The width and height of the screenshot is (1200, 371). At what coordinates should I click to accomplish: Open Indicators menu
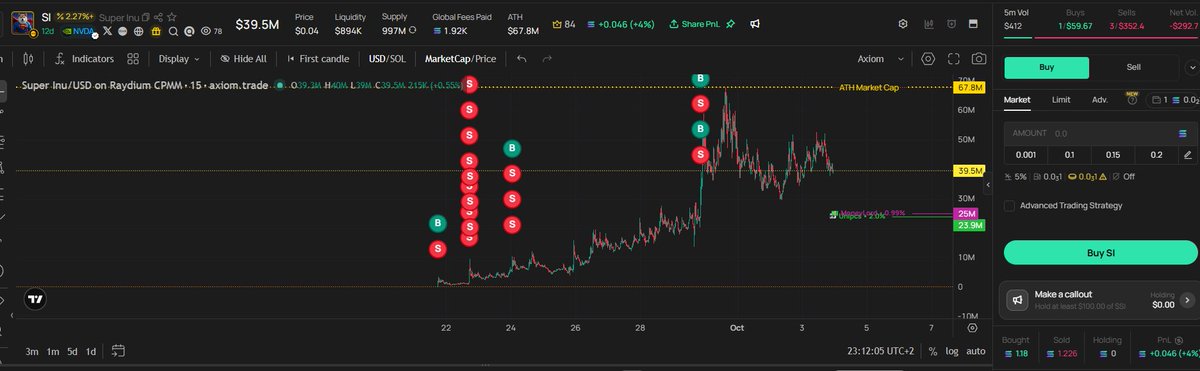84,59
